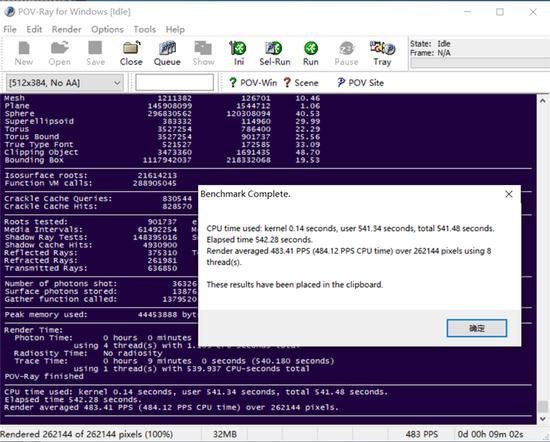Viewport: 550px width, 442px height.
Task: Click the 0d 00h 09m 02s elapsed time
Action: coord(490,434)
